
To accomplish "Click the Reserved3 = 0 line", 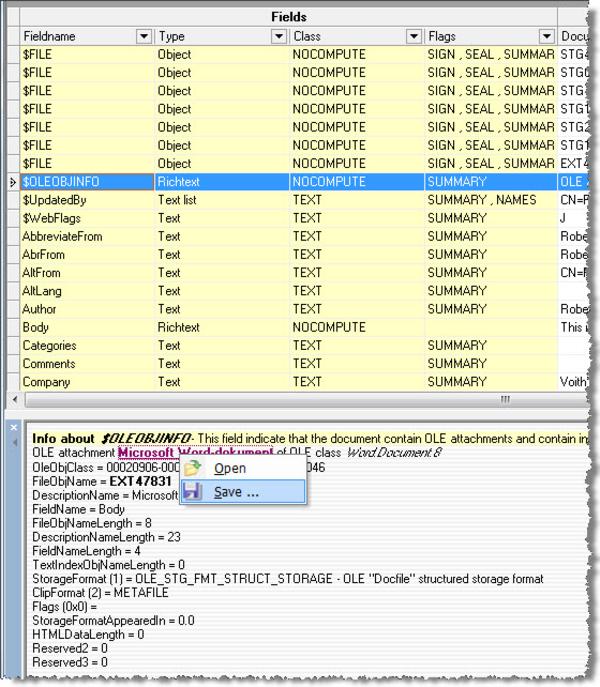I will pyautogui.click(x=70, y=662).
